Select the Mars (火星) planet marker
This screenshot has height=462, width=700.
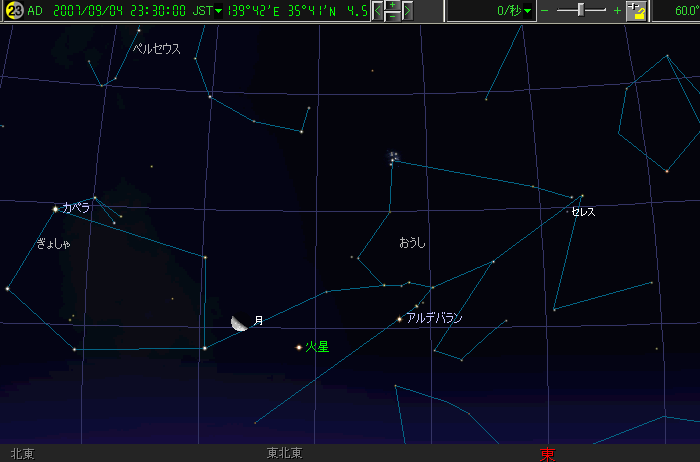pos(298,348)
